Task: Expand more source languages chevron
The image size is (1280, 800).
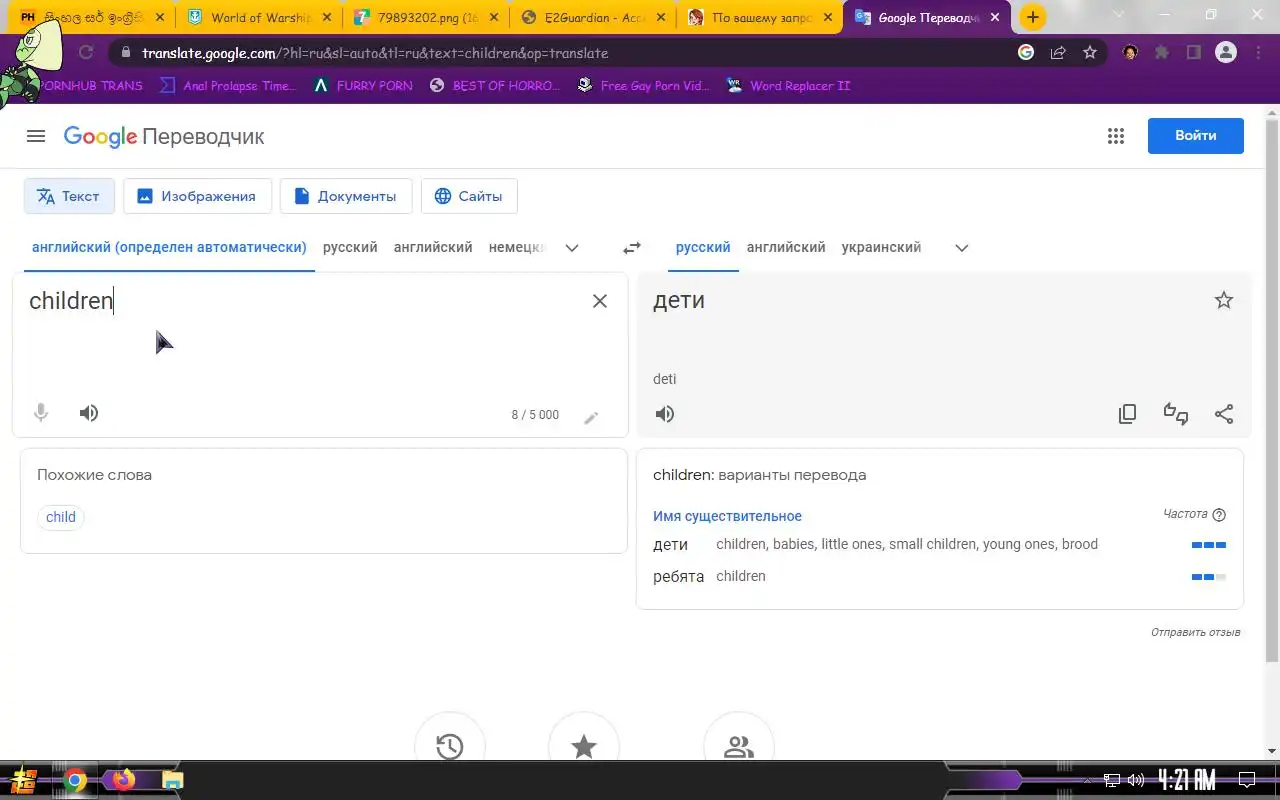Action: coord(572,248)
